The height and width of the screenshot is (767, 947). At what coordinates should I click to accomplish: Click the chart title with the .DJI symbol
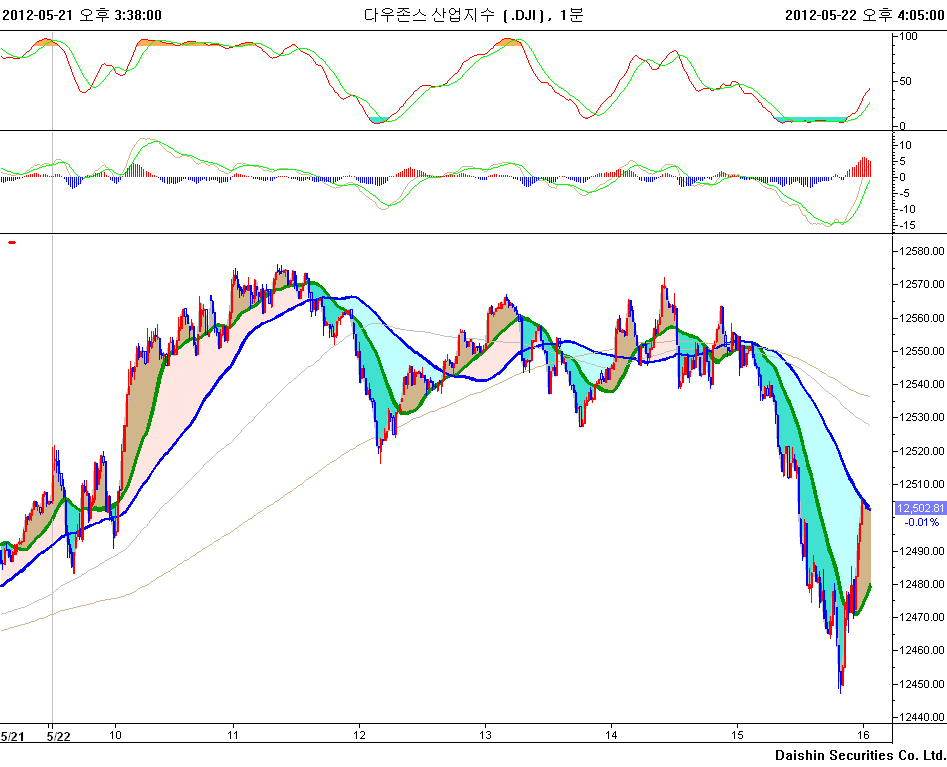[473, 14]
